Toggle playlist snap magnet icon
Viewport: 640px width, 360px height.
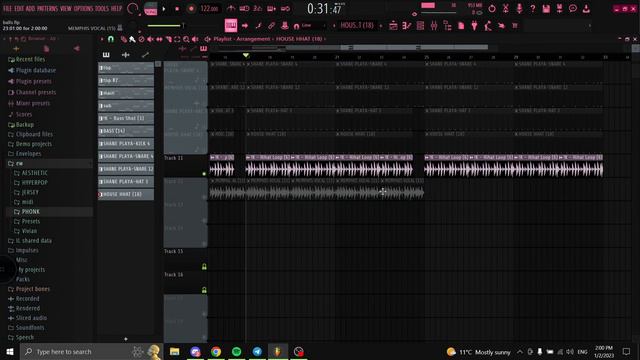coord(111,39)
